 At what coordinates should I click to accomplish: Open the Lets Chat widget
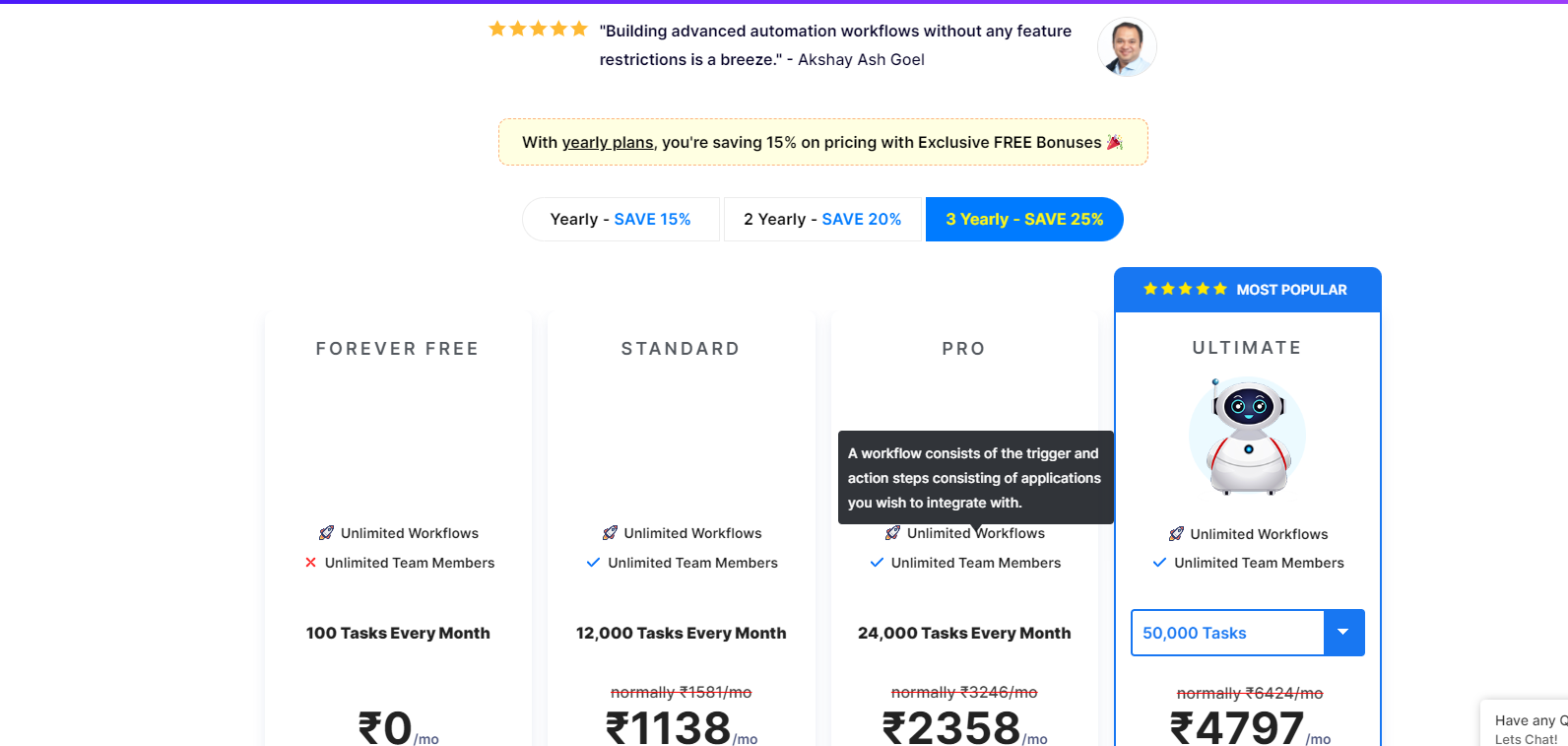point(1527,727)
